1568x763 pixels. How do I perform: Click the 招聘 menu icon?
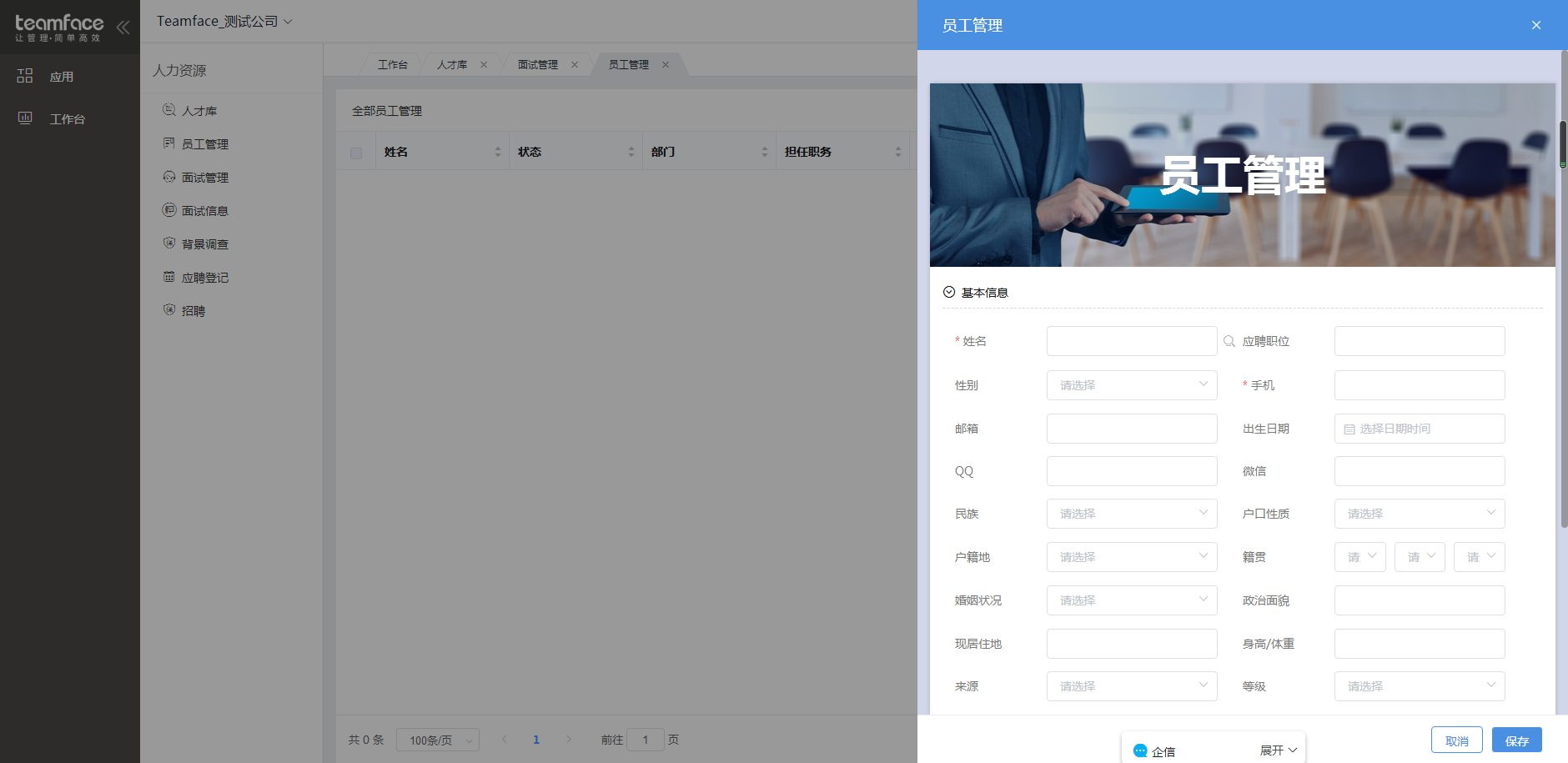pos(169,310)
